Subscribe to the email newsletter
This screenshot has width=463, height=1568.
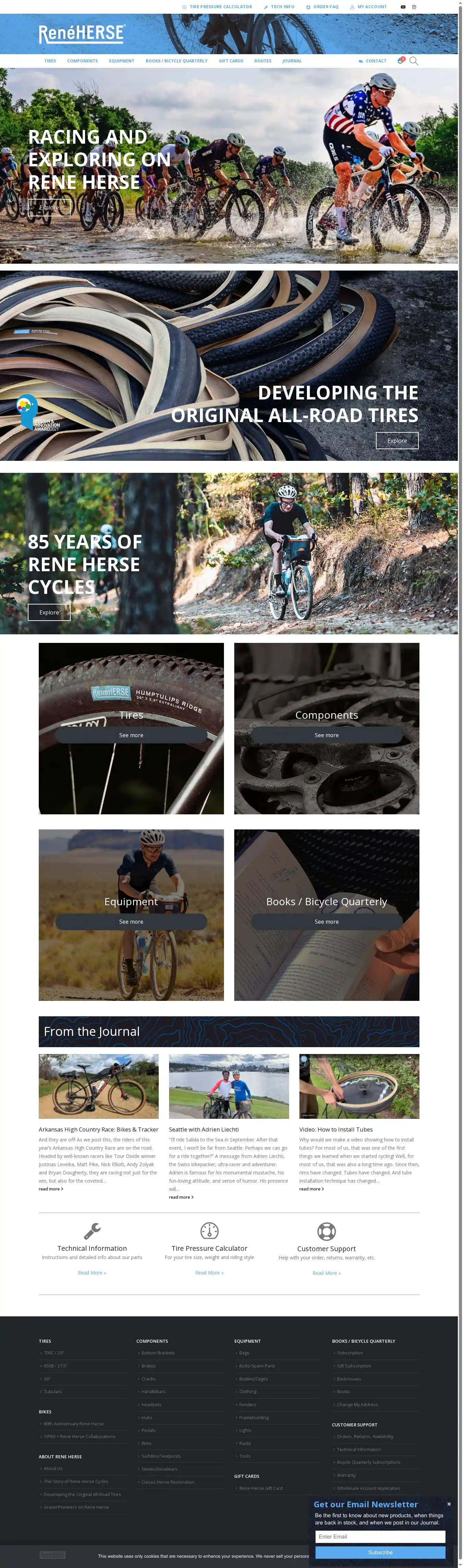pos(380,1552)
